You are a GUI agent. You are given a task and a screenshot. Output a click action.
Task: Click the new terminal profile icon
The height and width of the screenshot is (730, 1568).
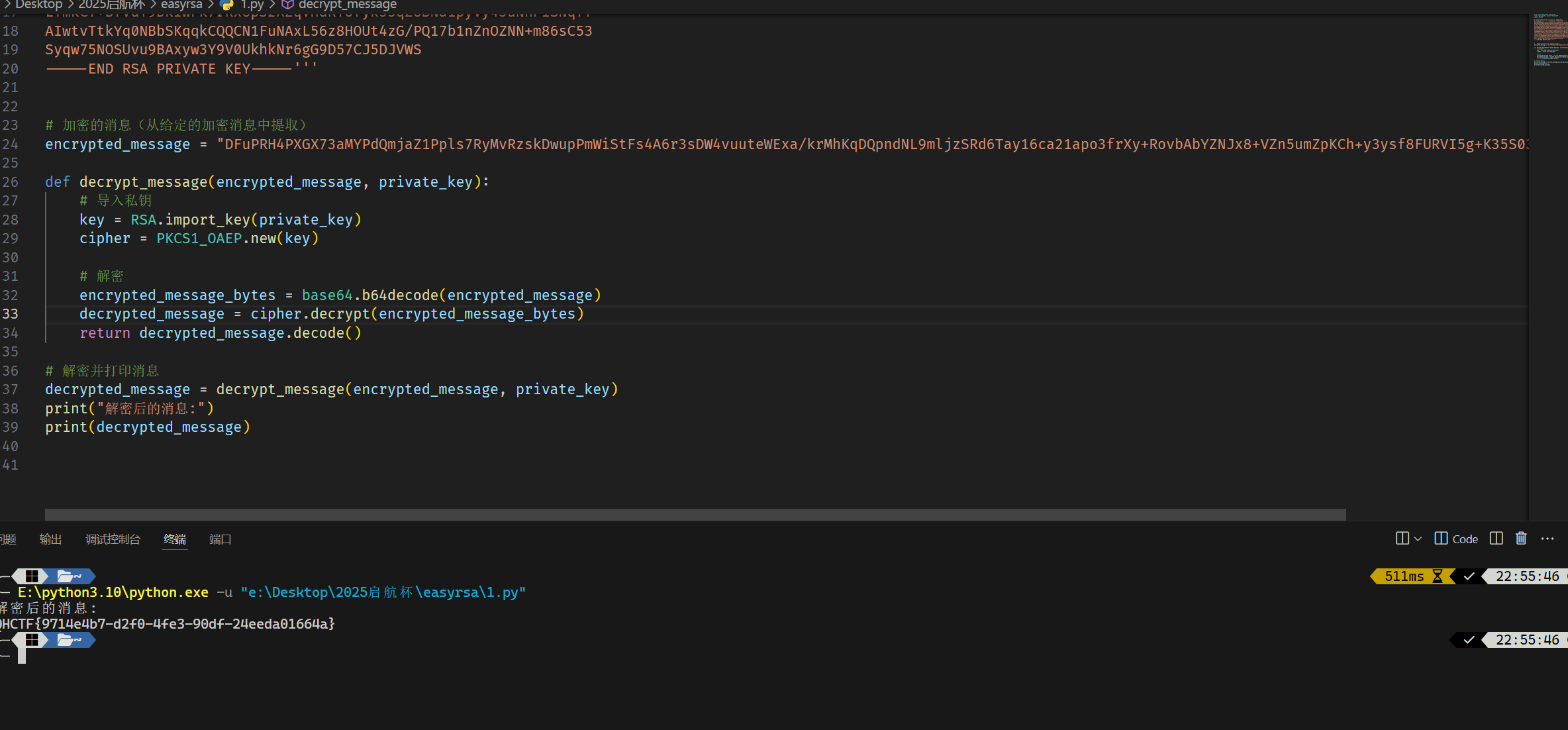click(1402, 539)
